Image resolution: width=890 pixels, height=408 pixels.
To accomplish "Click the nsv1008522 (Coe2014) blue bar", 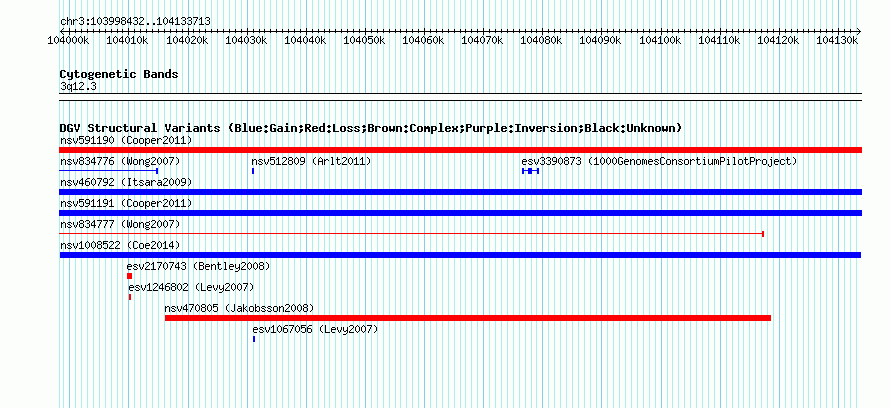I will [460, 255].
